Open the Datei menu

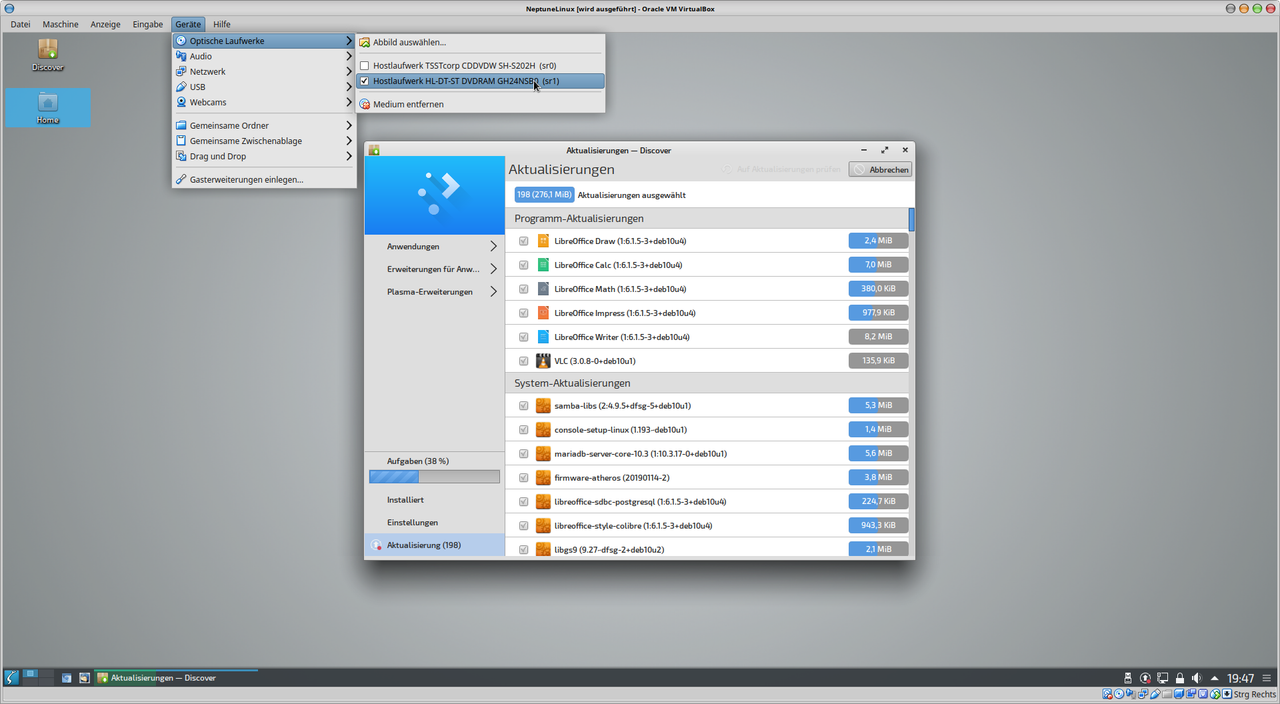20,24
